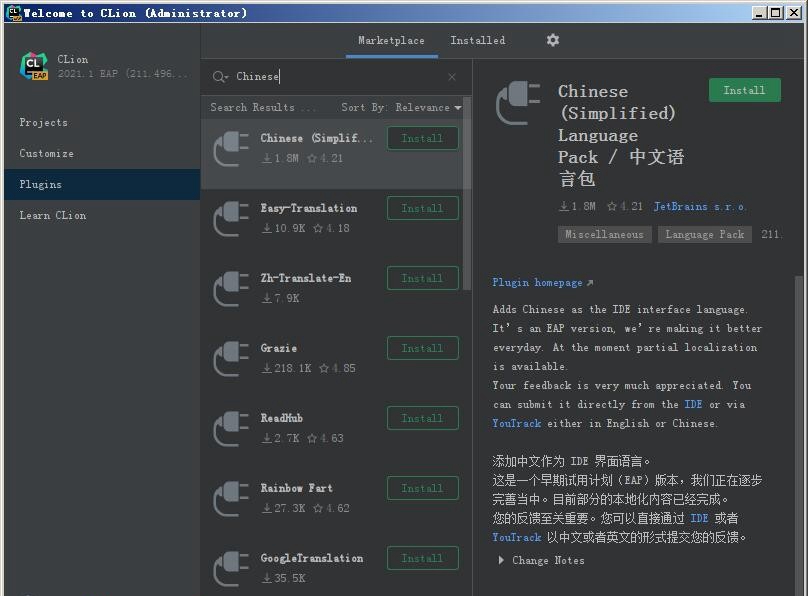808x596 pixels.
Task: Click the CLion EAP logo
Action: pyautogui.click(x=34, y=66)
